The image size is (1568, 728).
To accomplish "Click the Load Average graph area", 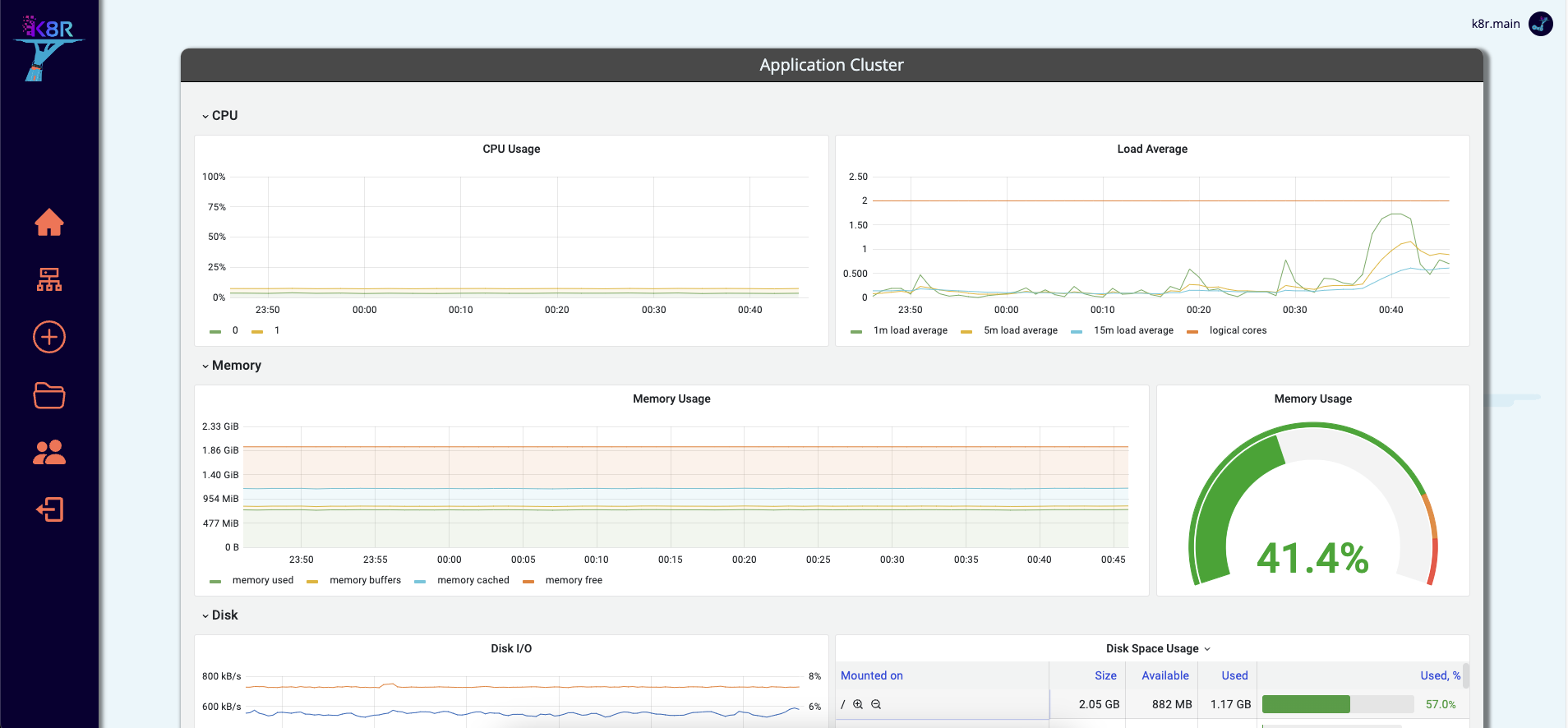I will click(x=1160, y=237).
